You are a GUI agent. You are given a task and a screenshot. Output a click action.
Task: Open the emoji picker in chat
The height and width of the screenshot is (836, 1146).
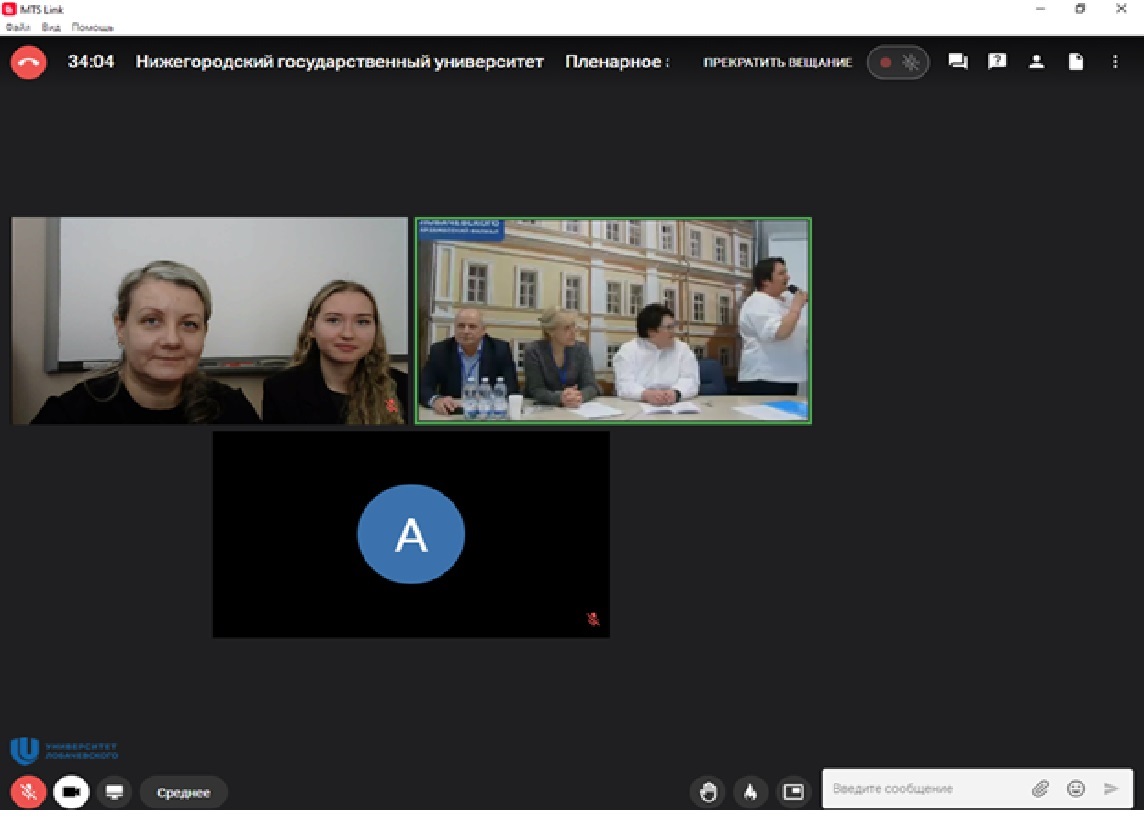click(1075, 788)
